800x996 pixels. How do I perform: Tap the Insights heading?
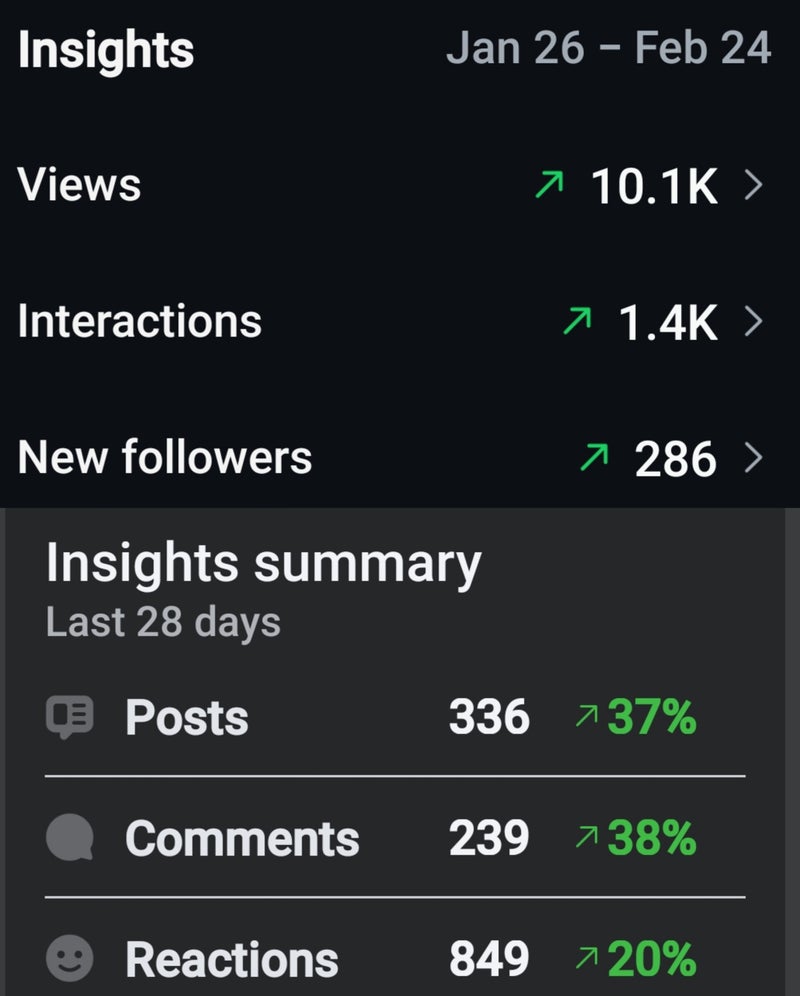point(106,50)
